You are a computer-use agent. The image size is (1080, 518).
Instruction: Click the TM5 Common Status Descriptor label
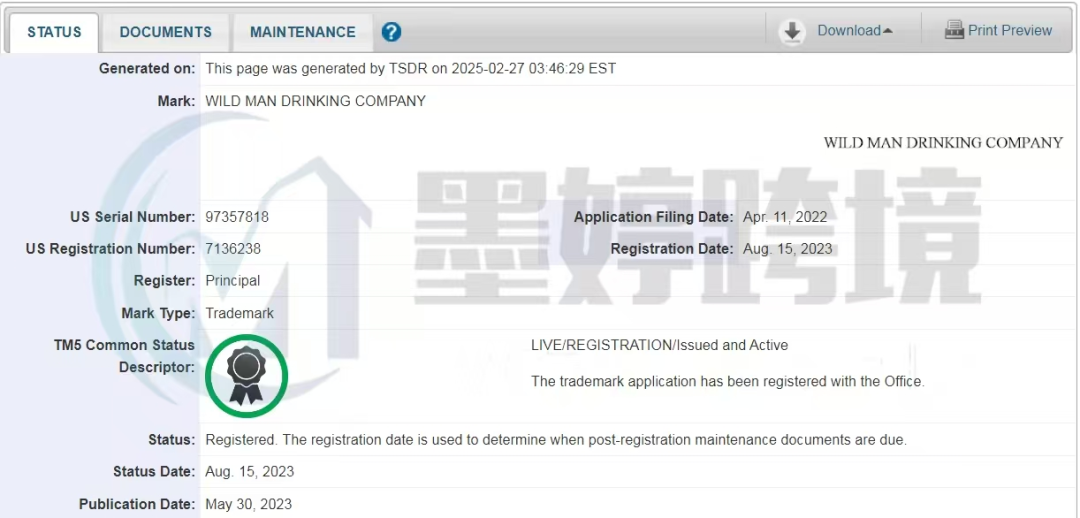click(124, 356)
